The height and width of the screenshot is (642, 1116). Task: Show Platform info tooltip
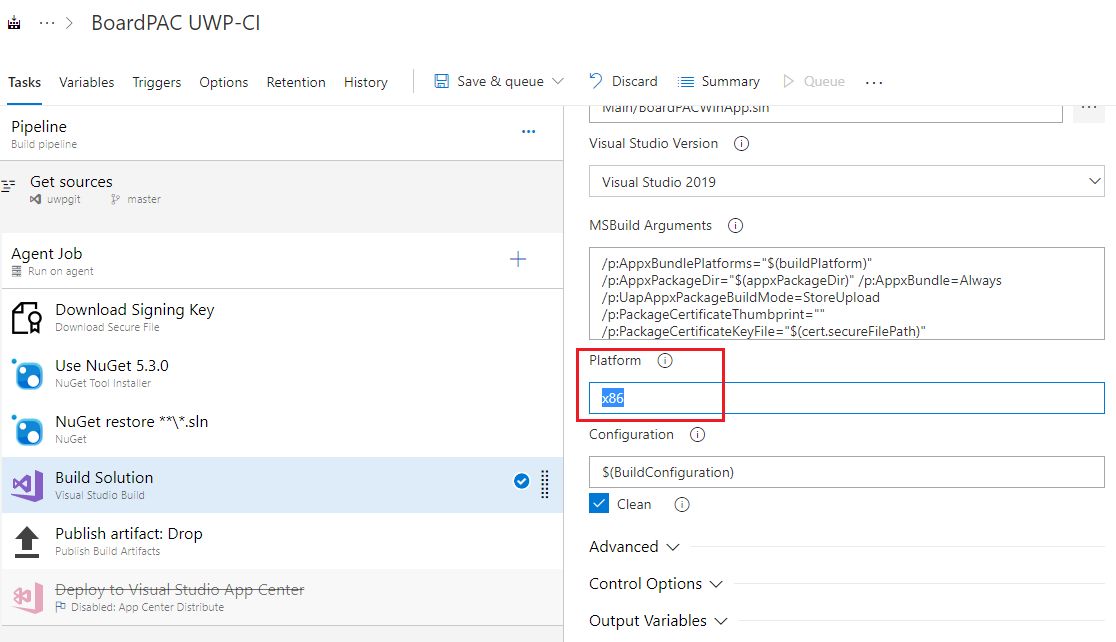click(665, 361)
